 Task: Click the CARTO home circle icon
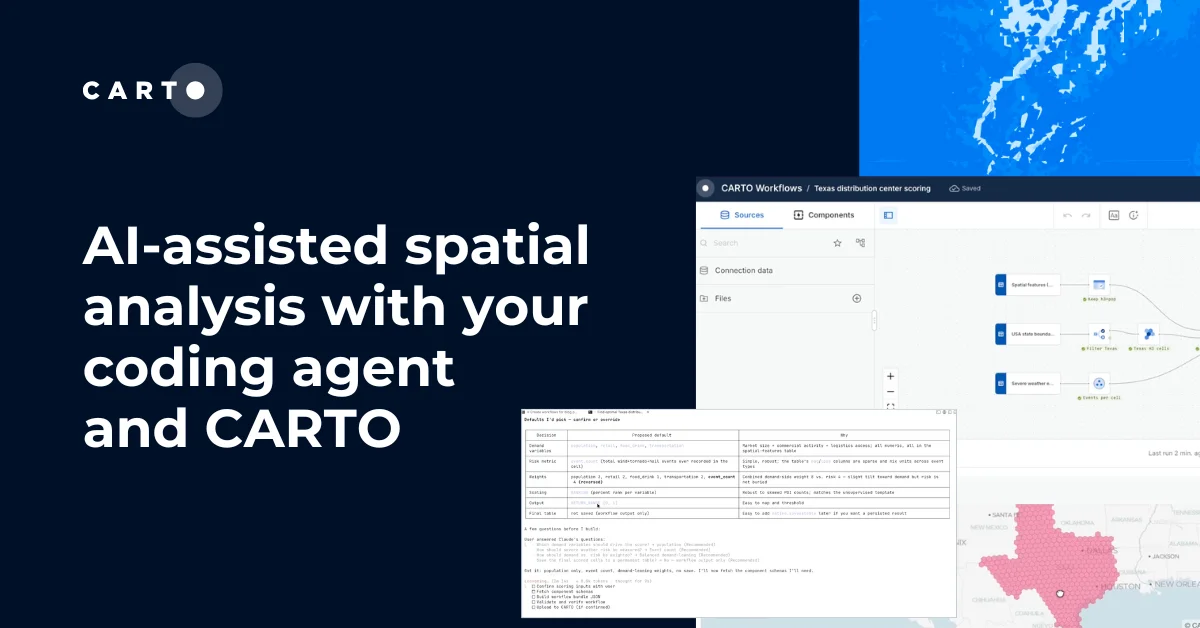(x=706, y=188)
